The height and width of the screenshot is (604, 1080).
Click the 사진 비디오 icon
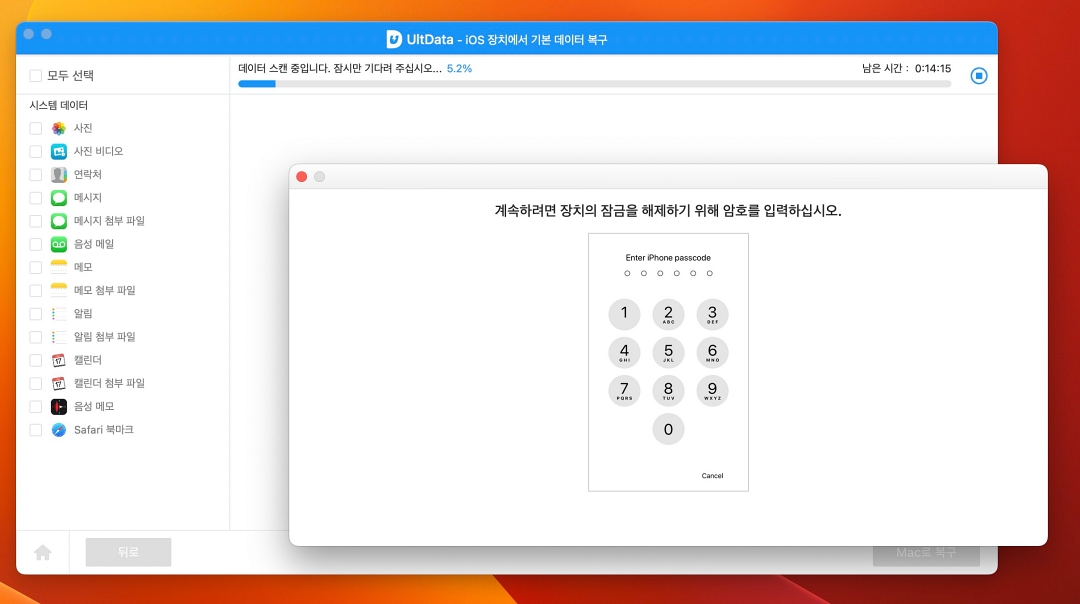(59, 152)
